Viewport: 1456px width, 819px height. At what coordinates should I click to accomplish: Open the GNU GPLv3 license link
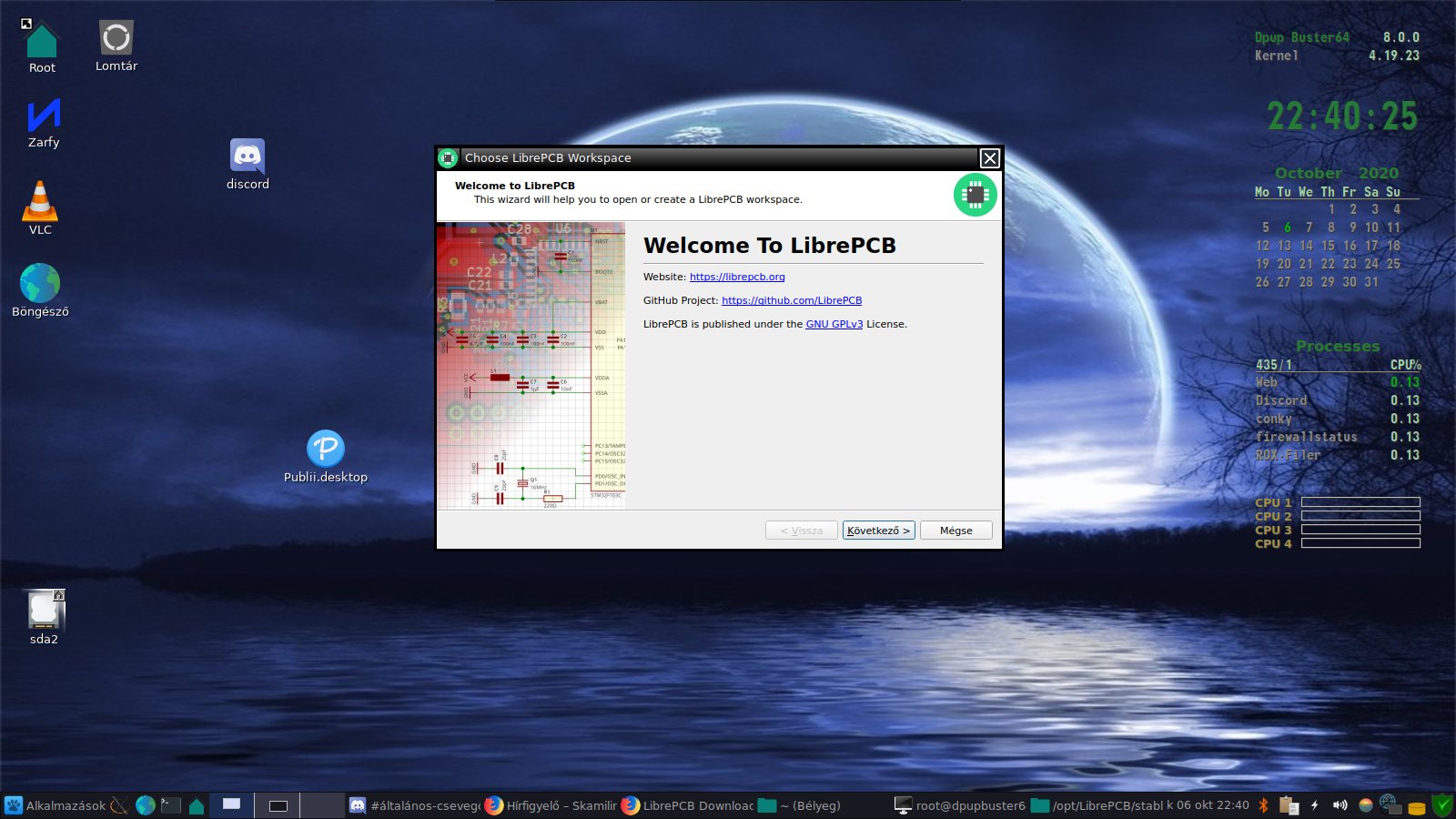[x=834, y=324]
